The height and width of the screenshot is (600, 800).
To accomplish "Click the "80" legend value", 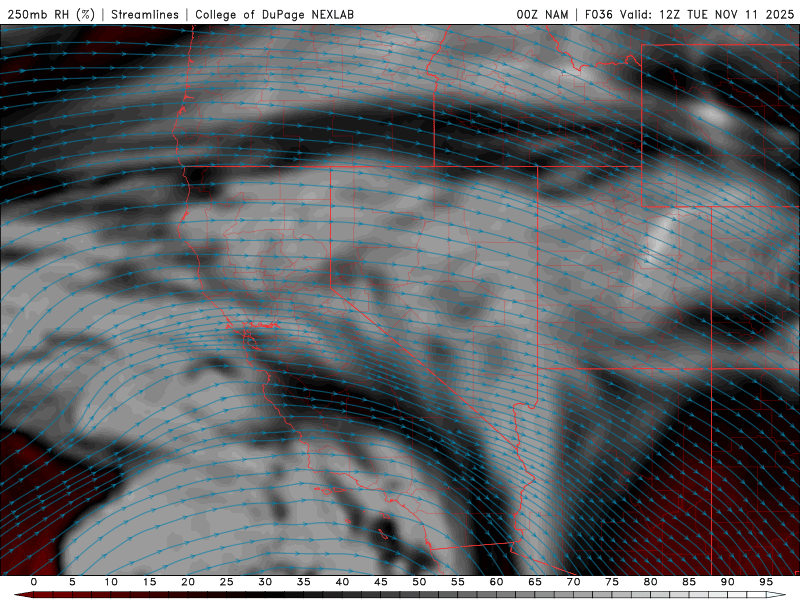I will (x=651, y=582).
